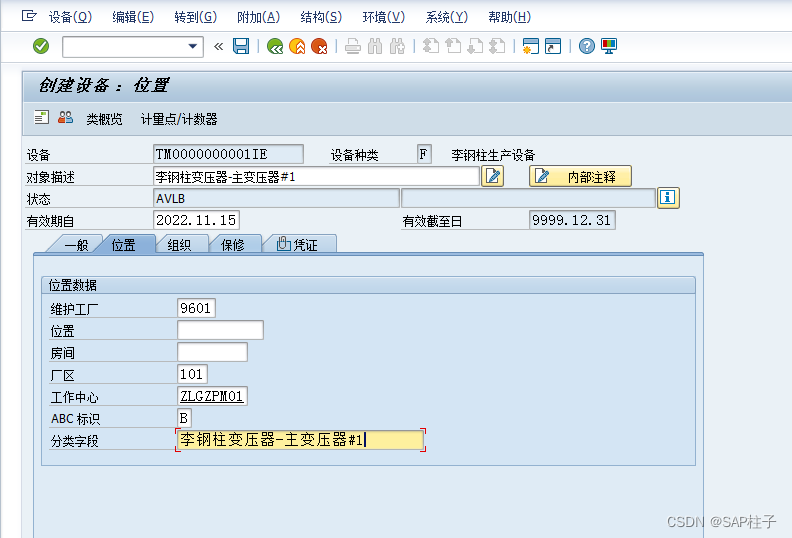
Task: Click the 类概览 button
Action: (x=104, y=119)
